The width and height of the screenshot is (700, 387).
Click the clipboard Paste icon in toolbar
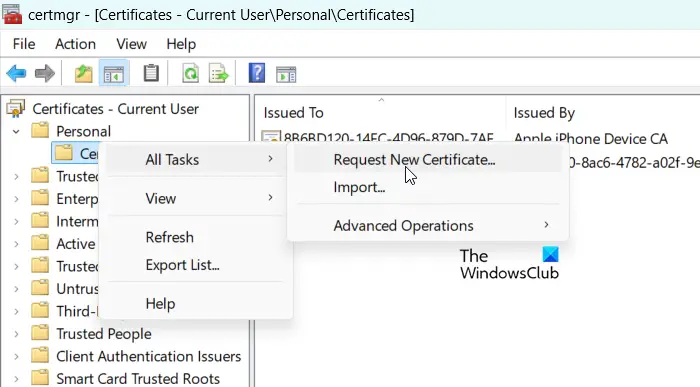tap(151, 73)
